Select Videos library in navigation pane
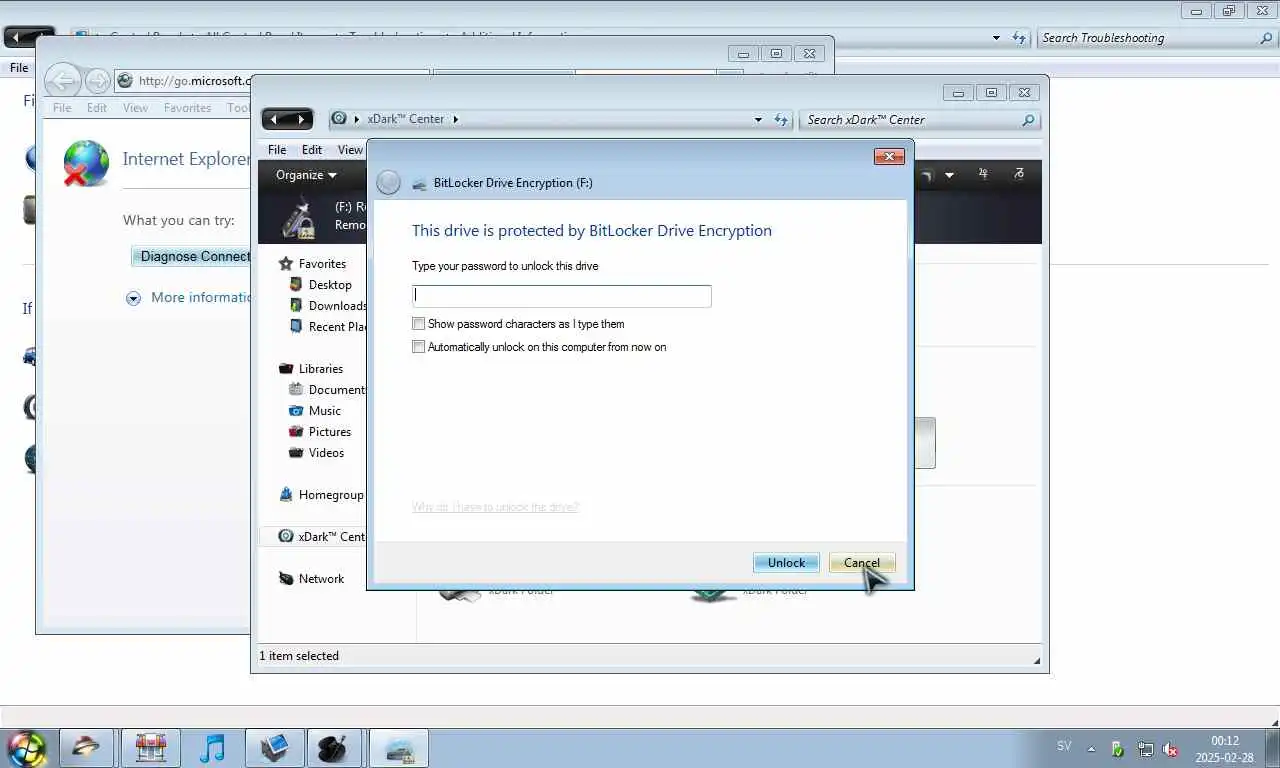The image size is (1280, 768). pos(326,453)
